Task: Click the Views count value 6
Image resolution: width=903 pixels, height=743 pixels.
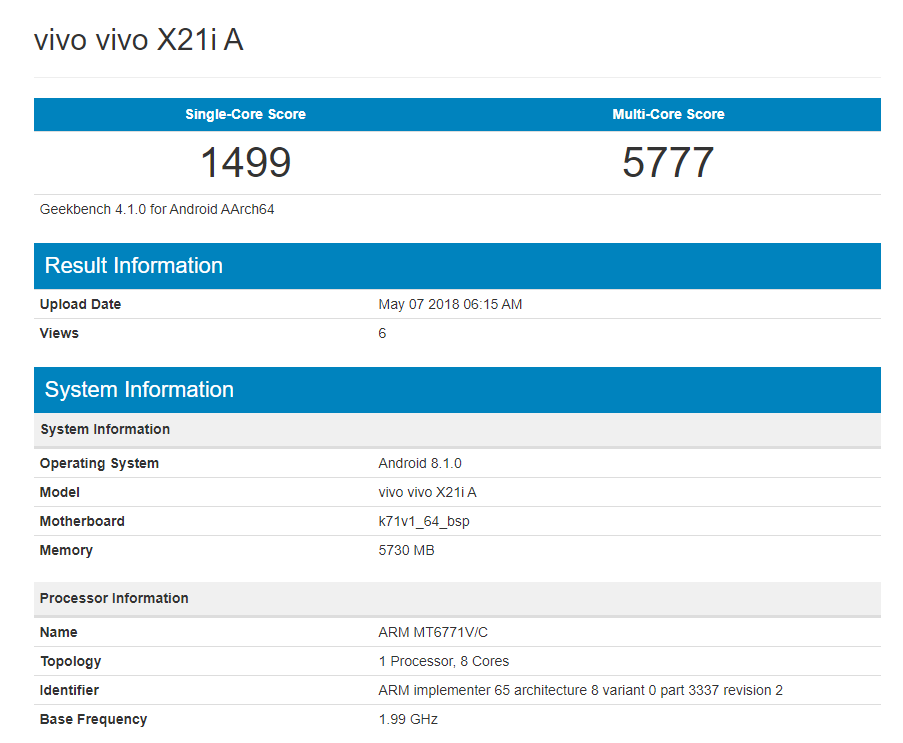Action: (382, 333)
